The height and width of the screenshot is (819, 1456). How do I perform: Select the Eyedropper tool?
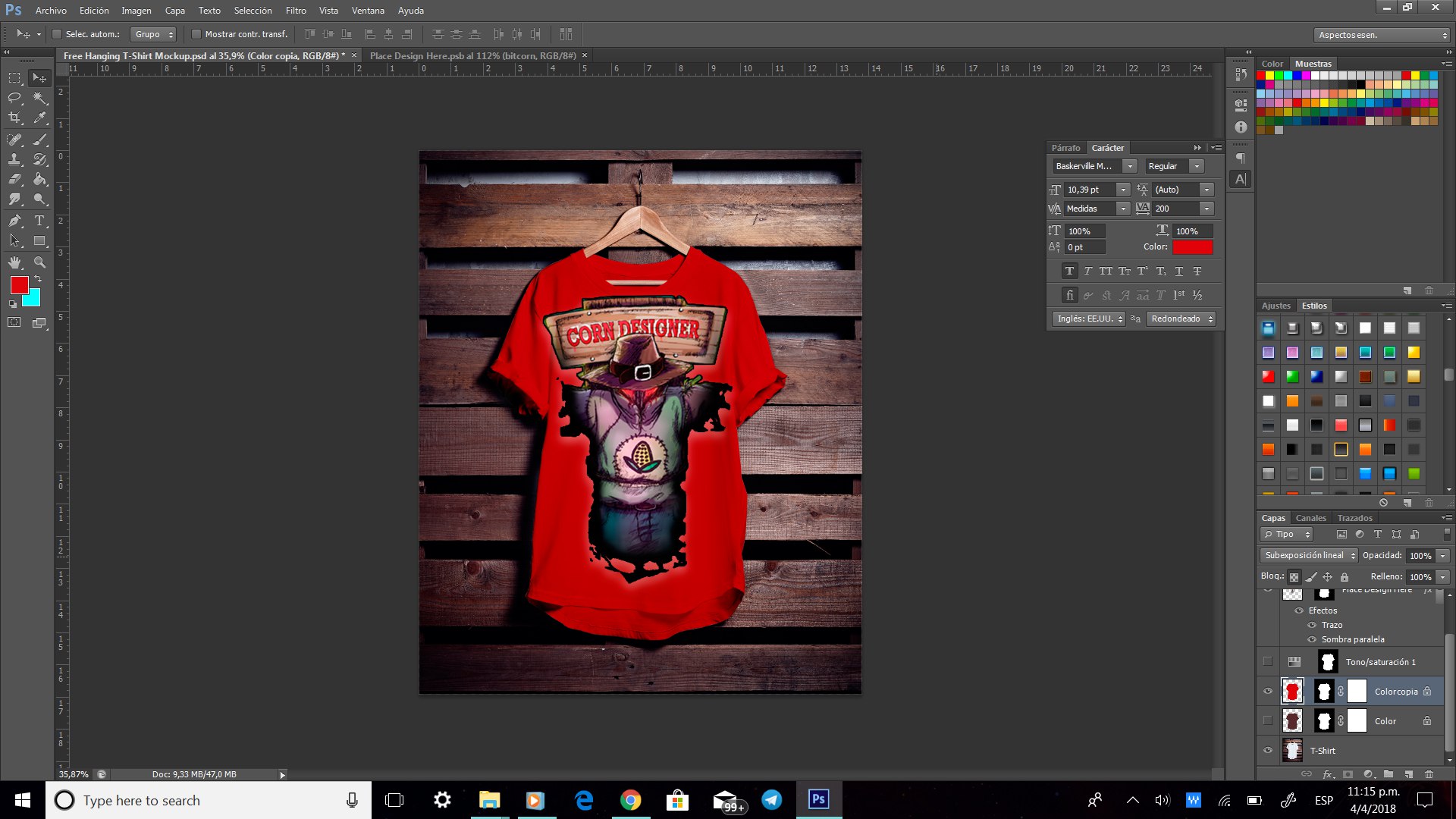click(39, 118)
